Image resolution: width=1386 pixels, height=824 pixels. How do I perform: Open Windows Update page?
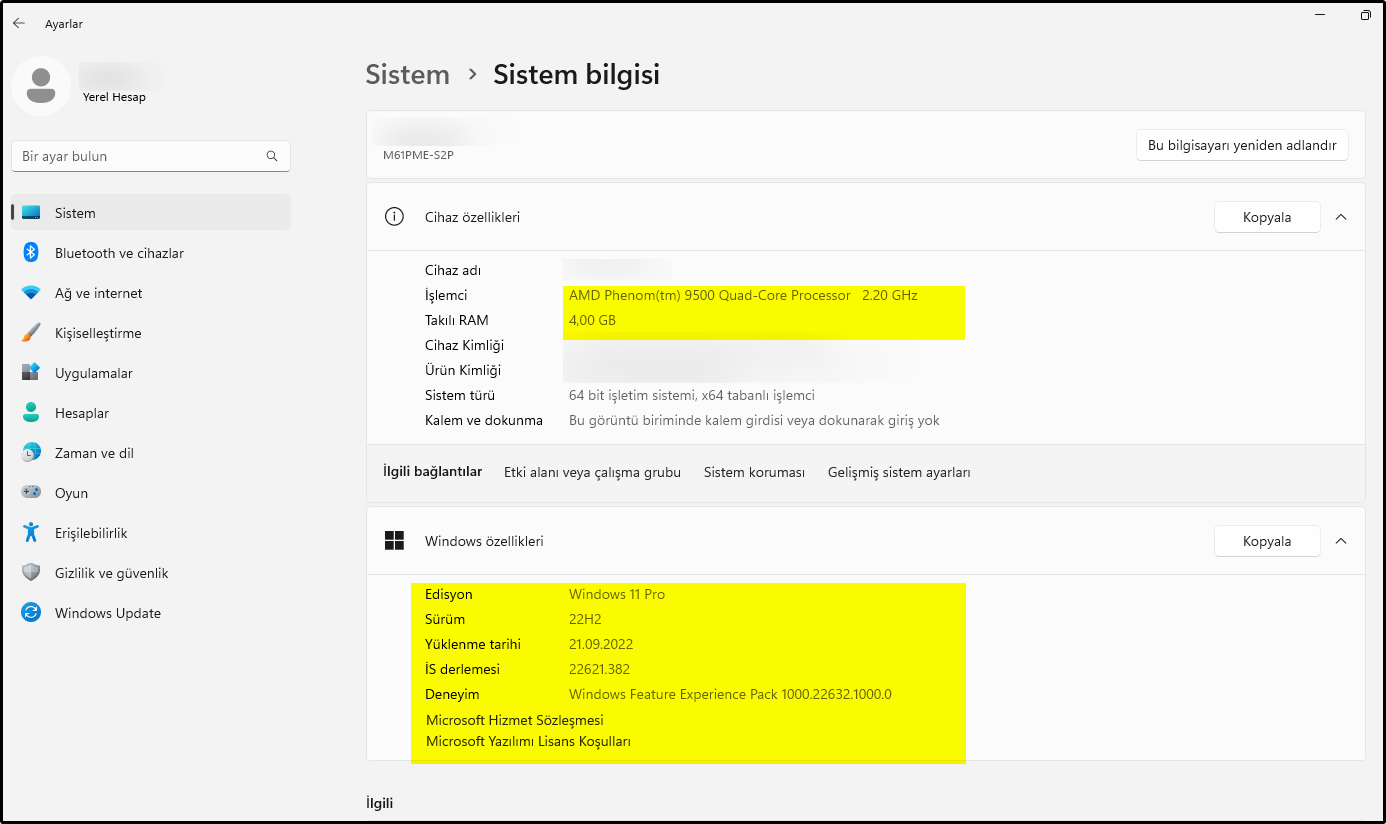[x=151, y=613]
